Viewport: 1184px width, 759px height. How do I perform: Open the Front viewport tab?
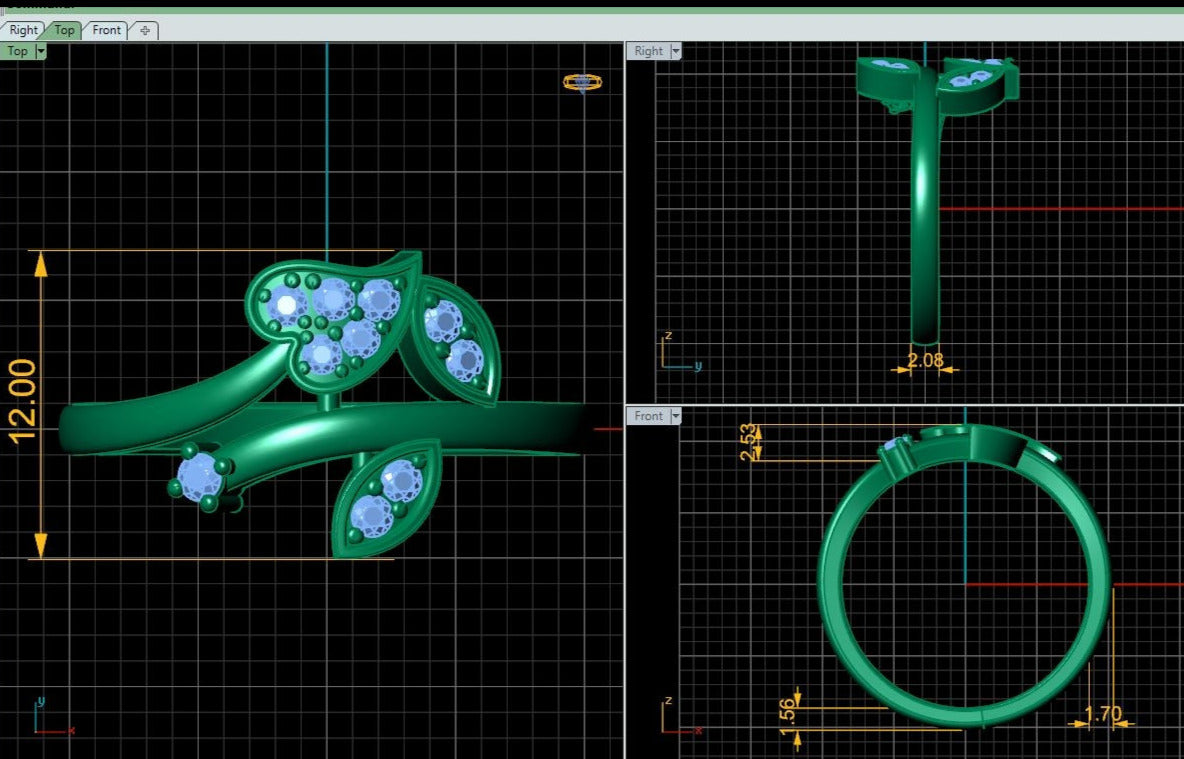(x=106, y=30)
